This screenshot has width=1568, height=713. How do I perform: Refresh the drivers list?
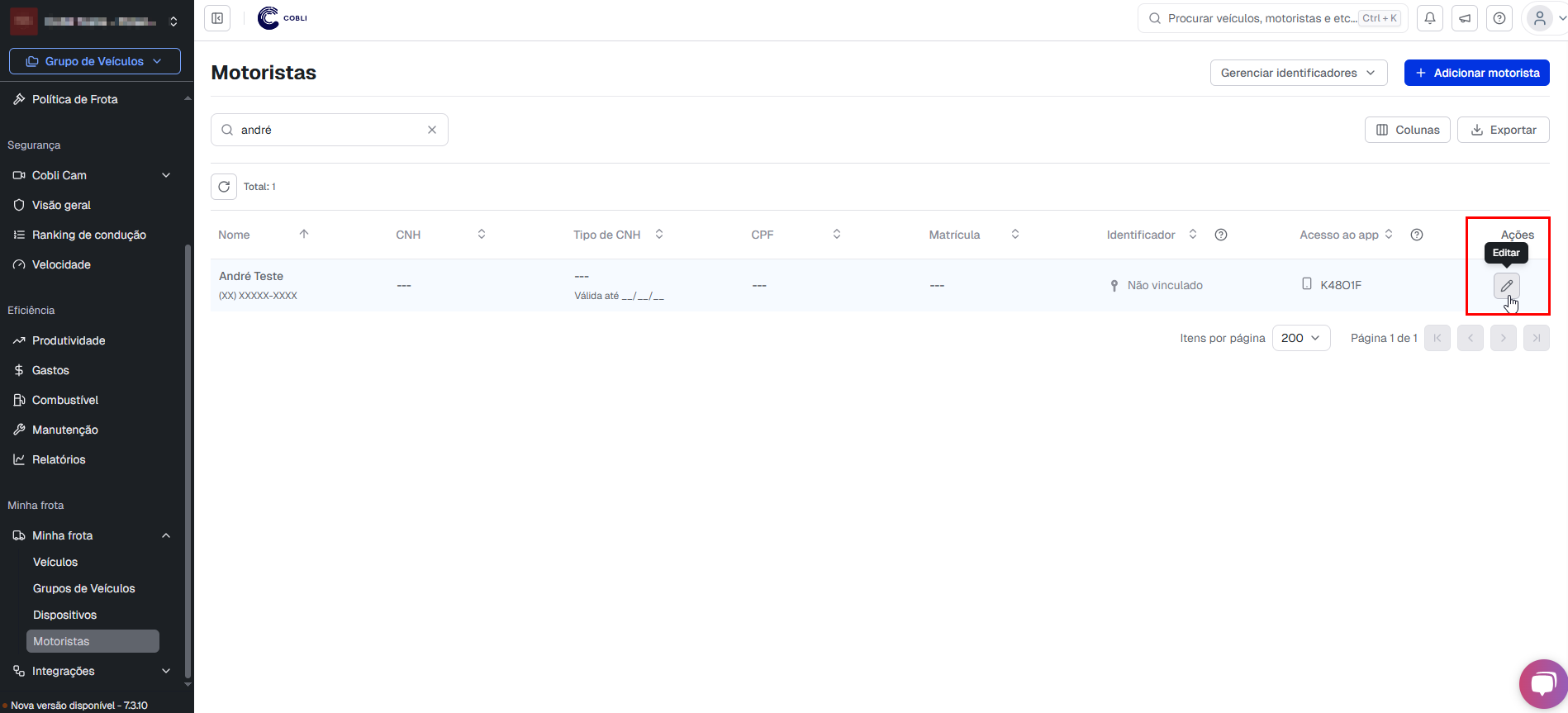tap(224, 187)
